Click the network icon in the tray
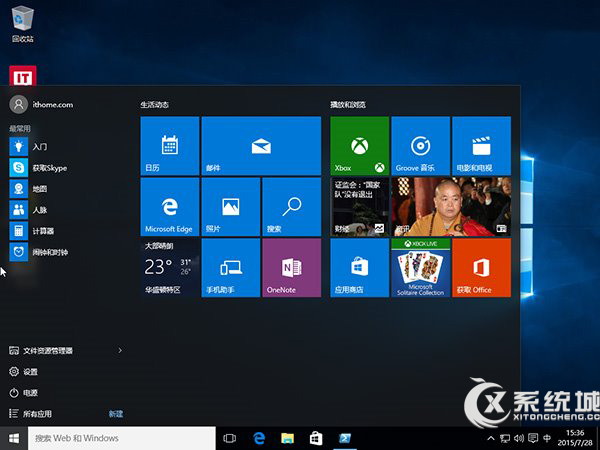This screenshot has width=600, height=450. [x=505, y=438]
